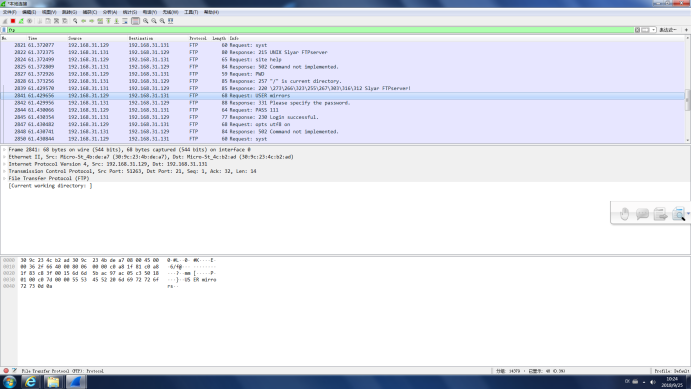This screenshot has width=692, height=389.
Task: Select packet 2842 Please specify the password
Action: tap(342, 103)
